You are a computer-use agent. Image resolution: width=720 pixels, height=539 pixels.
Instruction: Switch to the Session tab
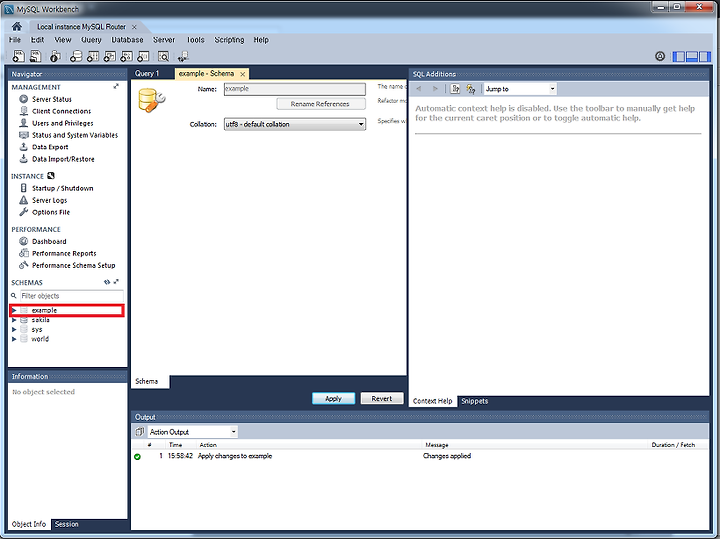point(67,524)
